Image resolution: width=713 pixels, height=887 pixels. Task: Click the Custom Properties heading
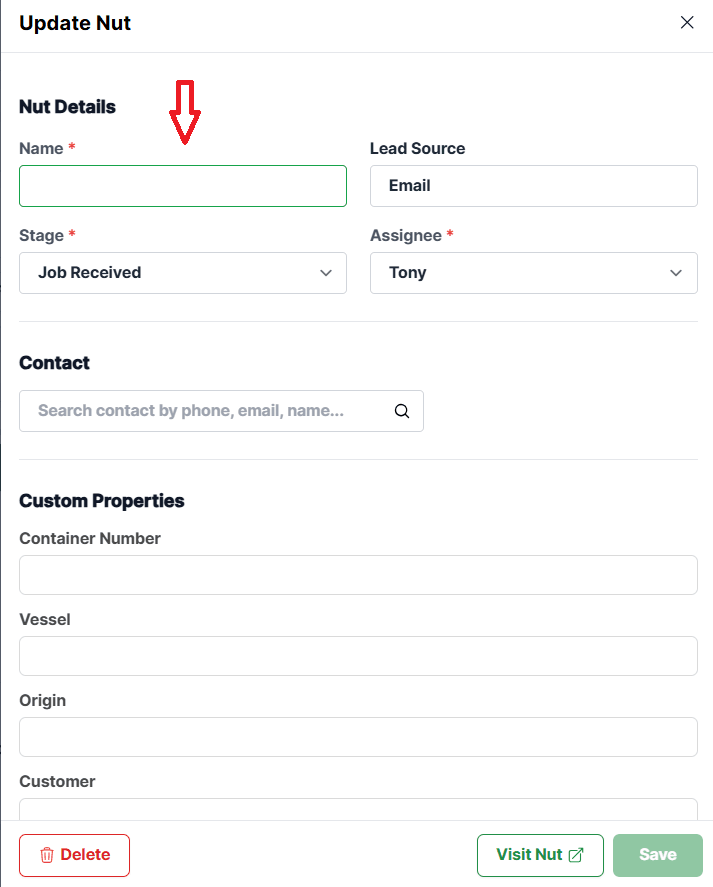coord(102,501)
